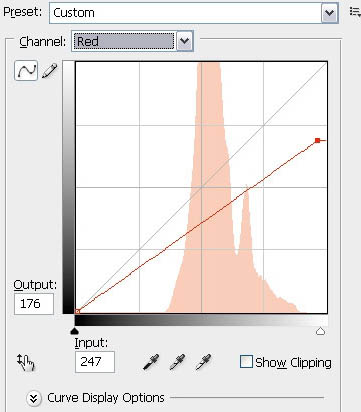361x412 pixels.
Task: Click the black point input slider
Action: [x=75, y=331]
